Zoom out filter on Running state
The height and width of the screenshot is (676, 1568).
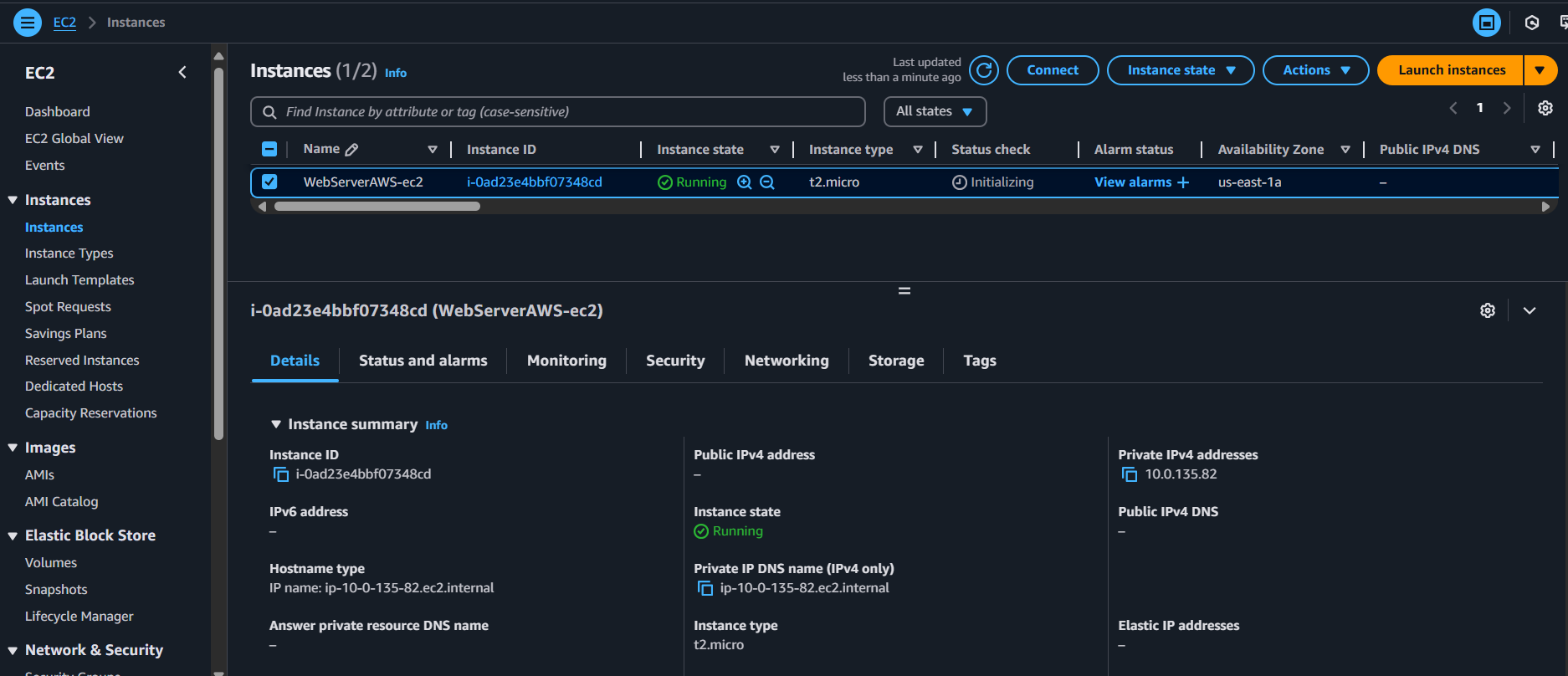click(766, 182)
